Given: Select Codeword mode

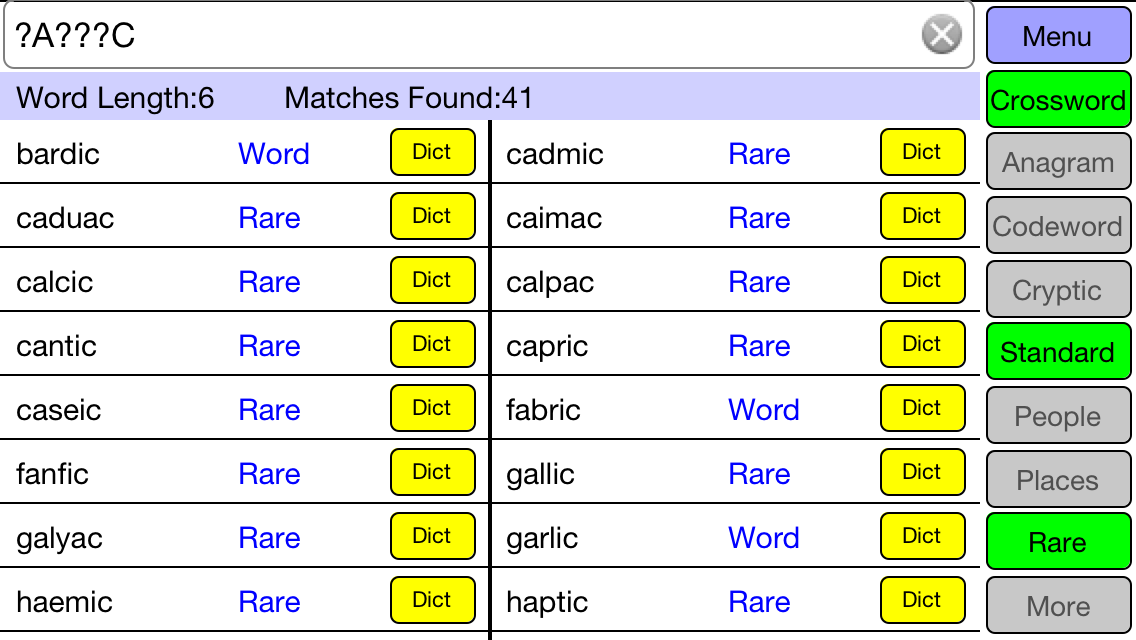Looking at the screenshot, I should pos(1058,226).
